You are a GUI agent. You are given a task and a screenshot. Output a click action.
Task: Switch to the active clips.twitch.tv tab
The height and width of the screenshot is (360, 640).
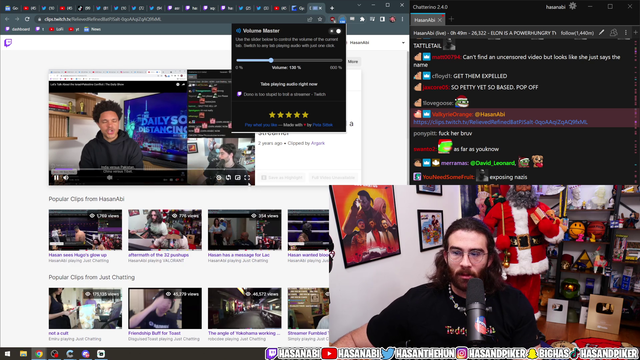click(x=315, y=8)
